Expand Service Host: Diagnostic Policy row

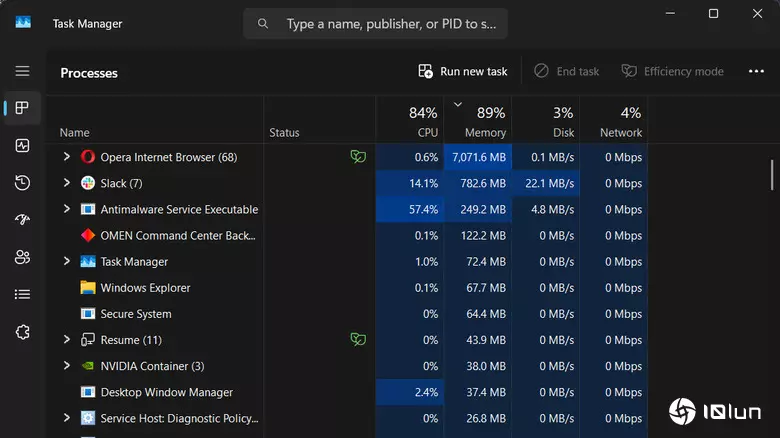tap(67, 418)
